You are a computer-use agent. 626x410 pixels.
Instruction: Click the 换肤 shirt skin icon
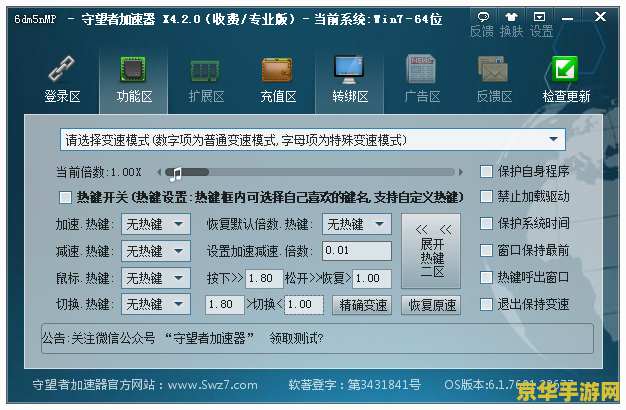coord(511,17)
